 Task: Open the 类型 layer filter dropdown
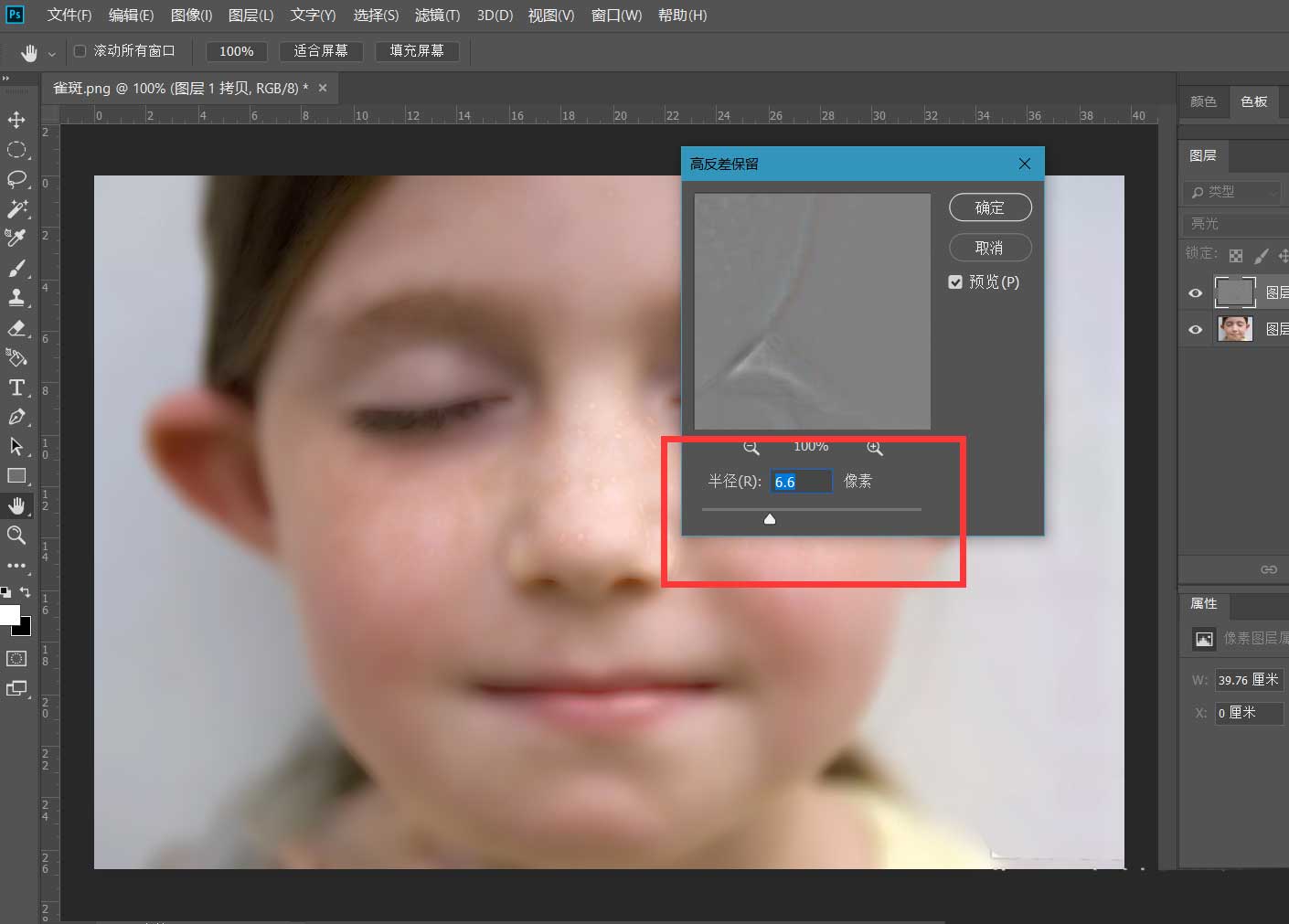pyautogui.click(x=1234, y=192)
